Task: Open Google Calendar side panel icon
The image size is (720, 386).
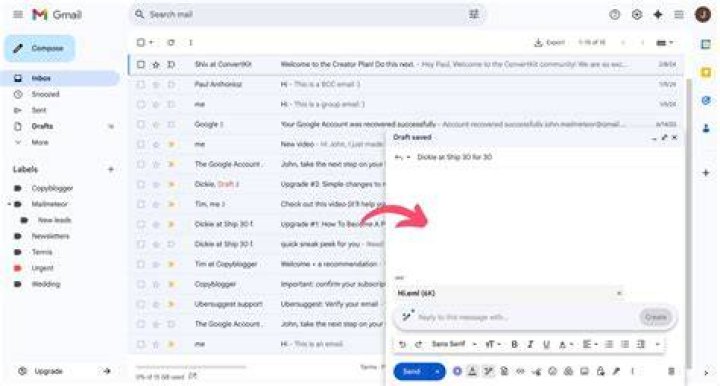Action: pyautogui.click(x=706, y=44)
